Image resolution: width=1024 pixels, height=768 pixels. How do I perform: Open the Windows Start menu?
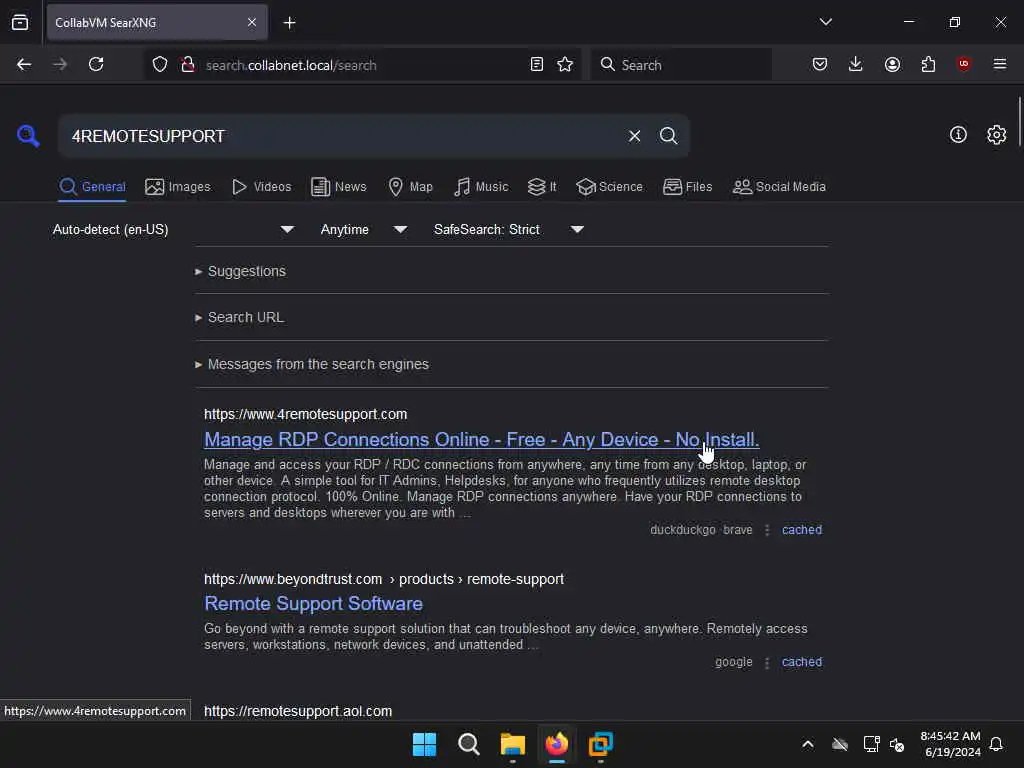(424, 744)
